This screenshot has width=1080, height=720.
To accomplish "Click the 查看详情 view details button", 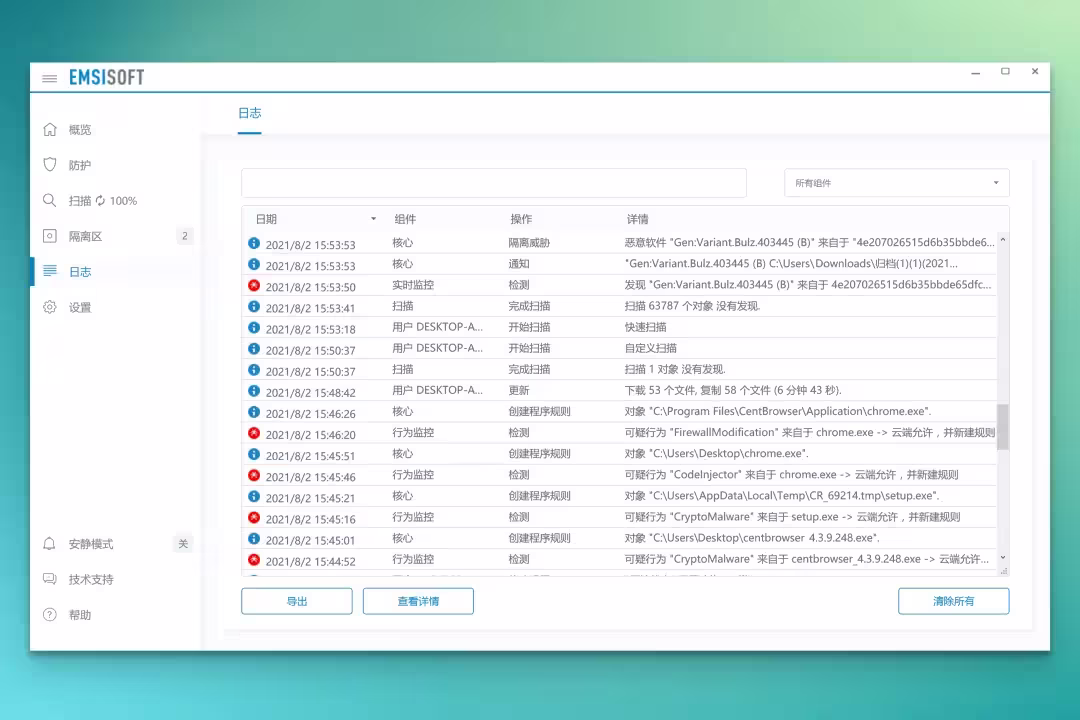I will point(418,601).
